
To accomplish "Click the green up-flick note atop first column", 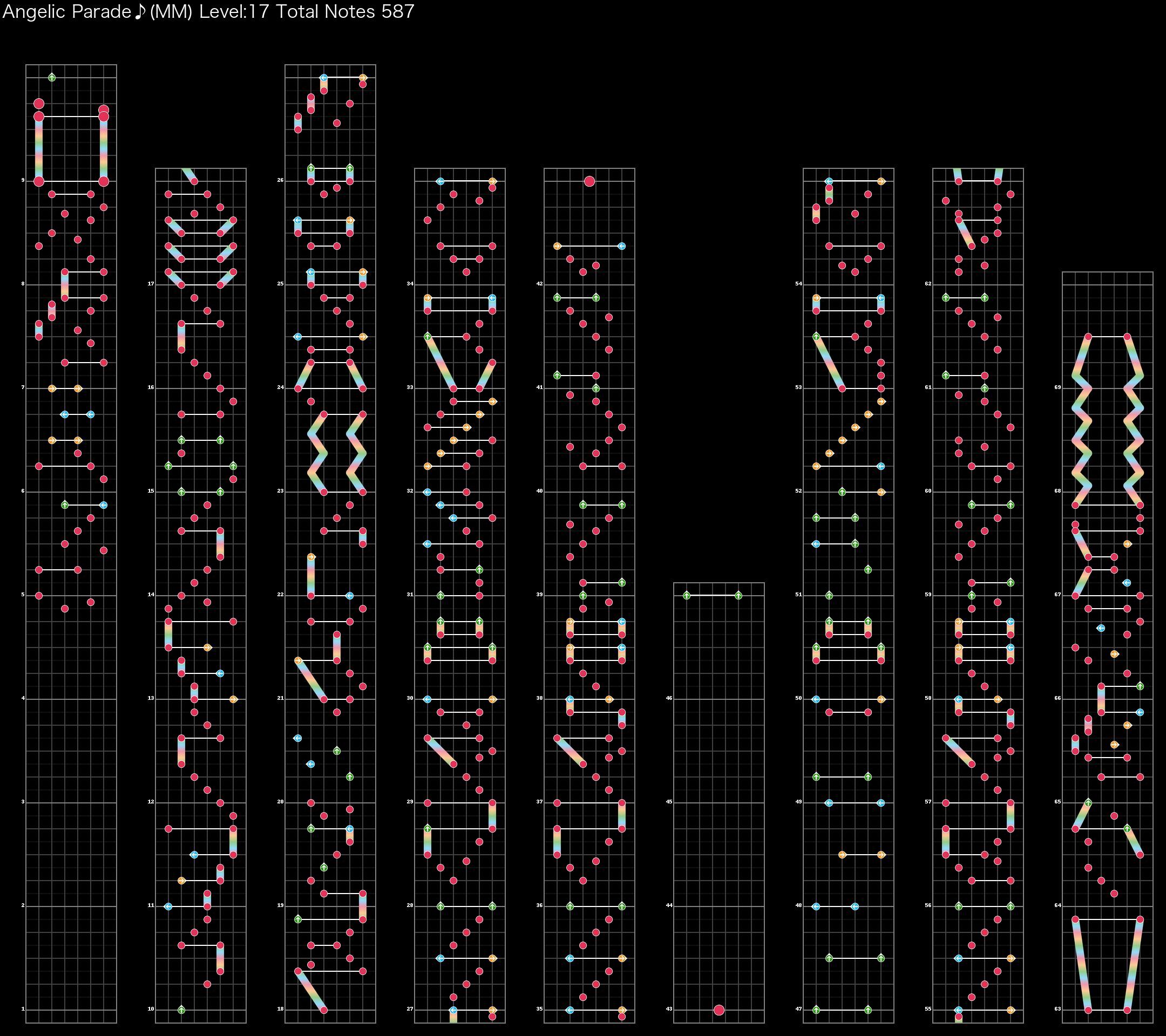I will (x=52, y=78).
